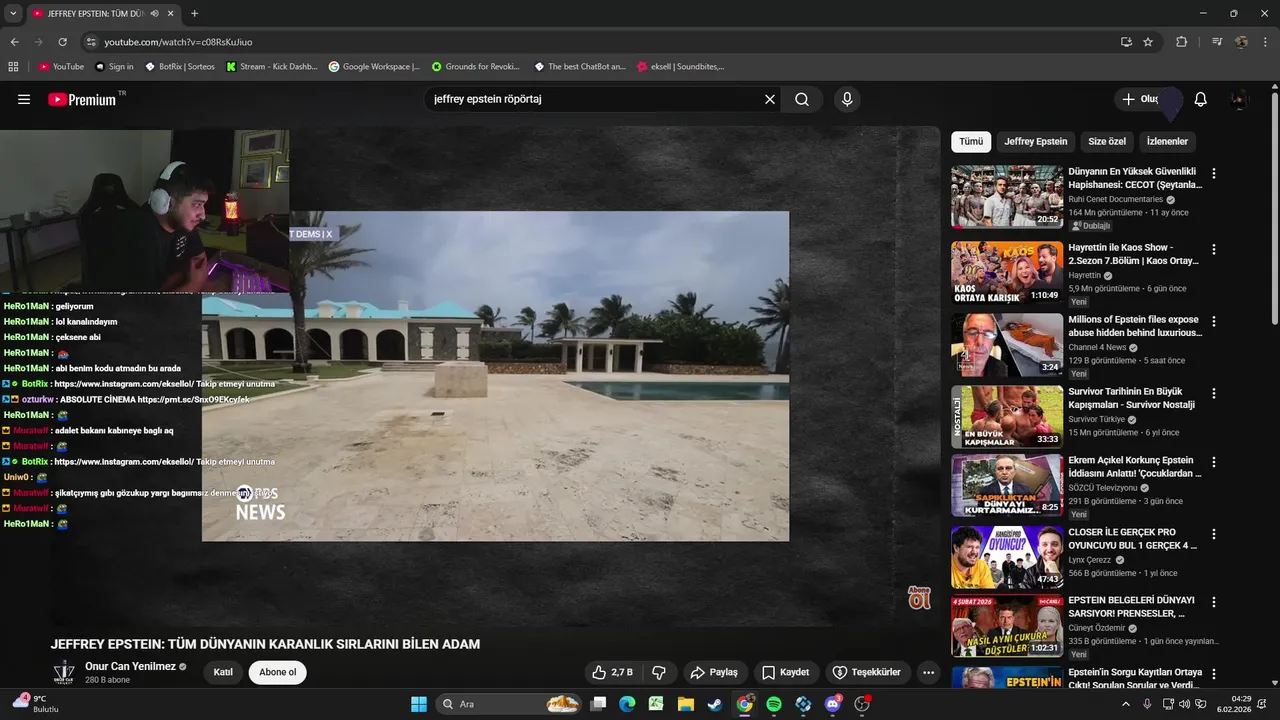1280x720 pixels.
Task: Open the media control icon in Chrome's toolbar
Action: point(1217,42)
